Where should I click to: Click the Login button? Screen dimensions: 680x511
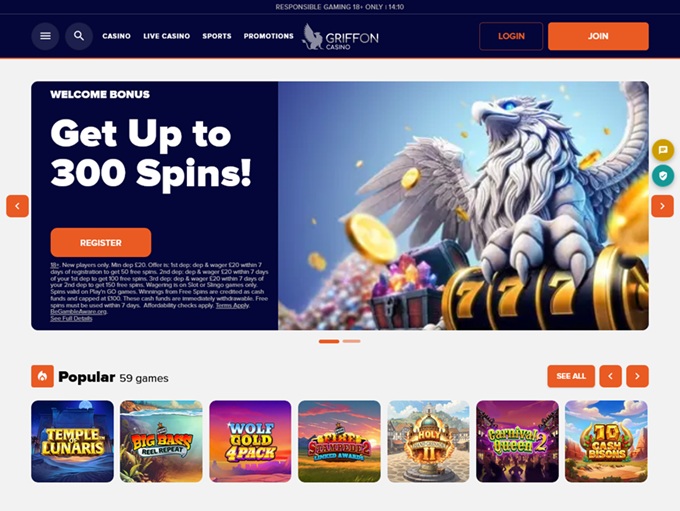pyautogui.click(x=511, y=36)
